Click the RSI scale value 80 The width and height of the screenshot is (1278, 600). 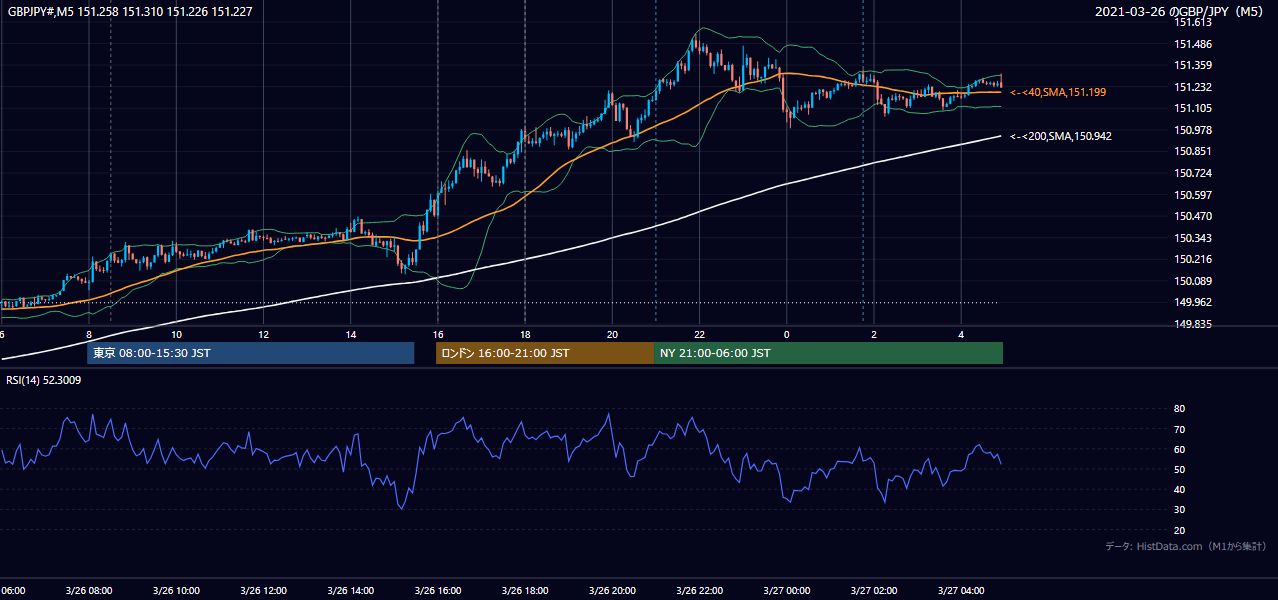pyautogui.click(x=1180, y=409)
